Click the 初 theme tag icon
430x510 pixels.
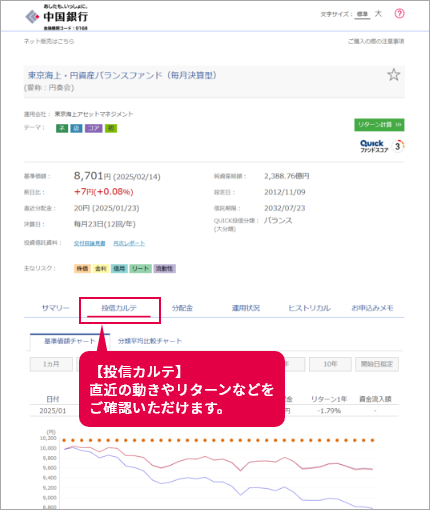111,128
